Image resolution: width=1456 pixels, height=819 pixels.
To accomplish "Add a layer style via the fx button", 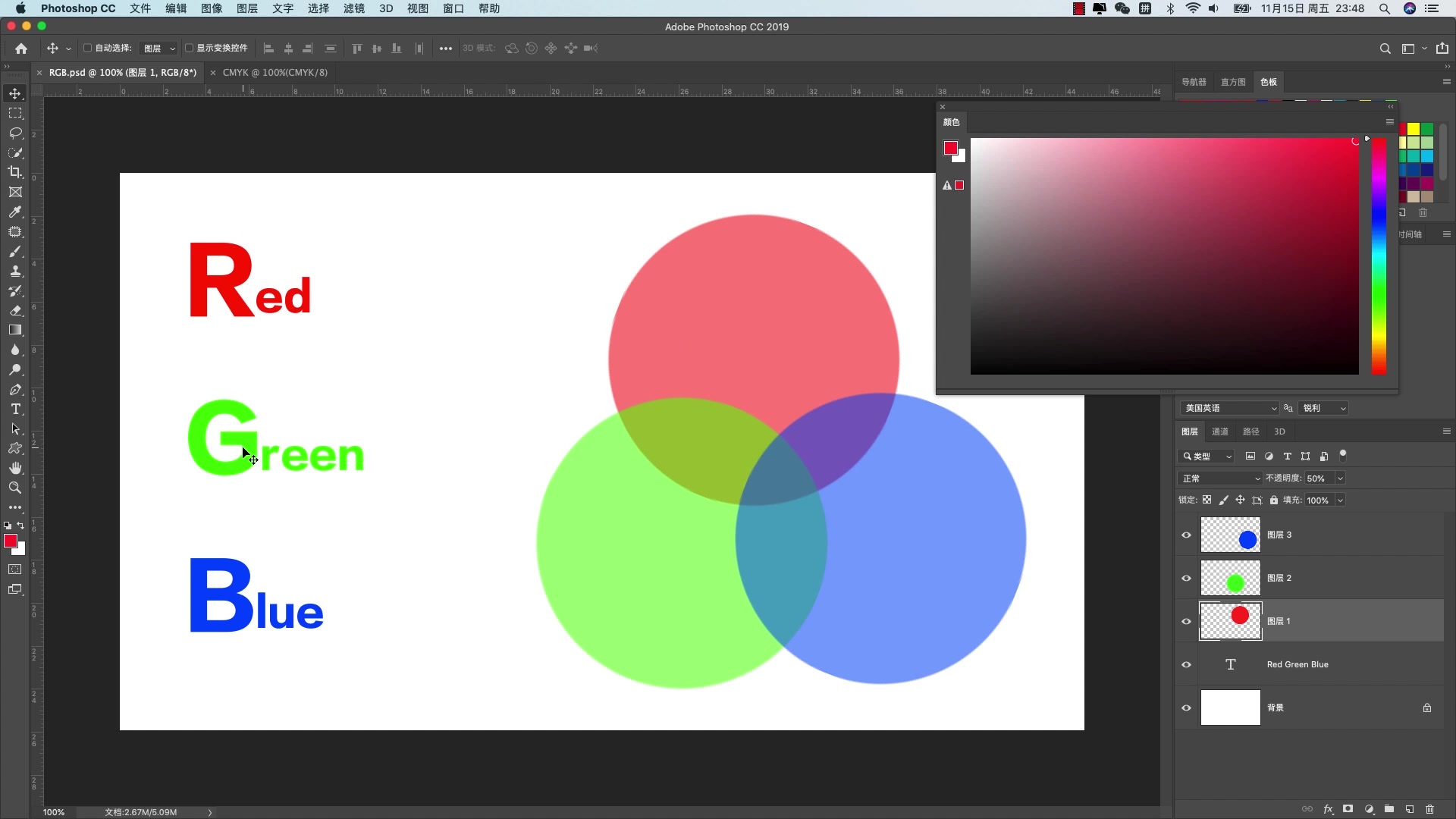I will click(x=1329, y=808).
